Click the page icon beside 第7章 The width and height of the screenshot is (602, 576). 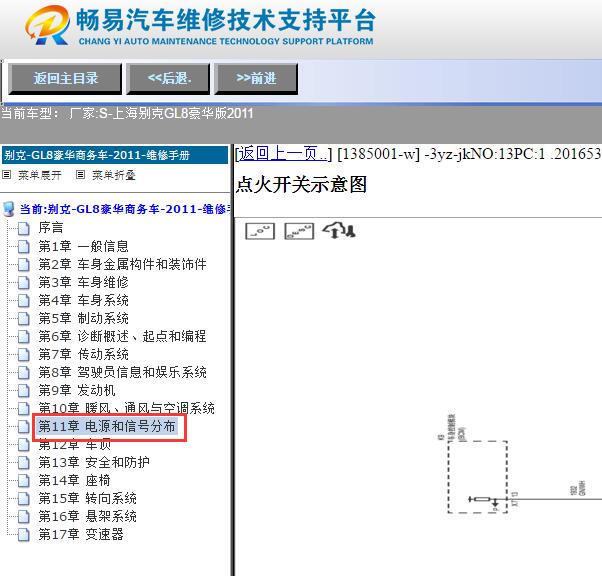click(24, 355)
